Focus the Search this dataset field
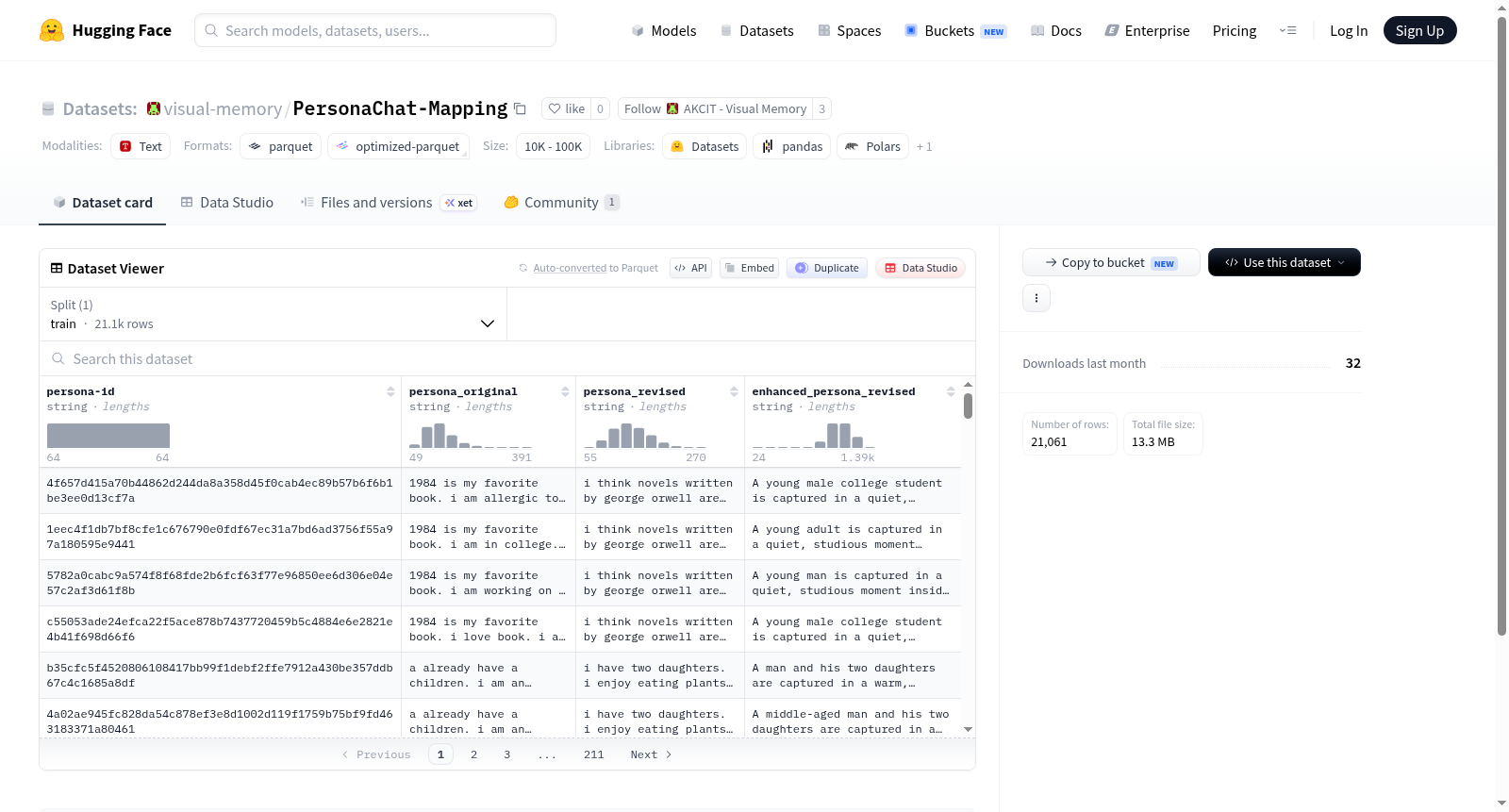The width and height of the screenshot is (1509, 812). coord(507,359)
